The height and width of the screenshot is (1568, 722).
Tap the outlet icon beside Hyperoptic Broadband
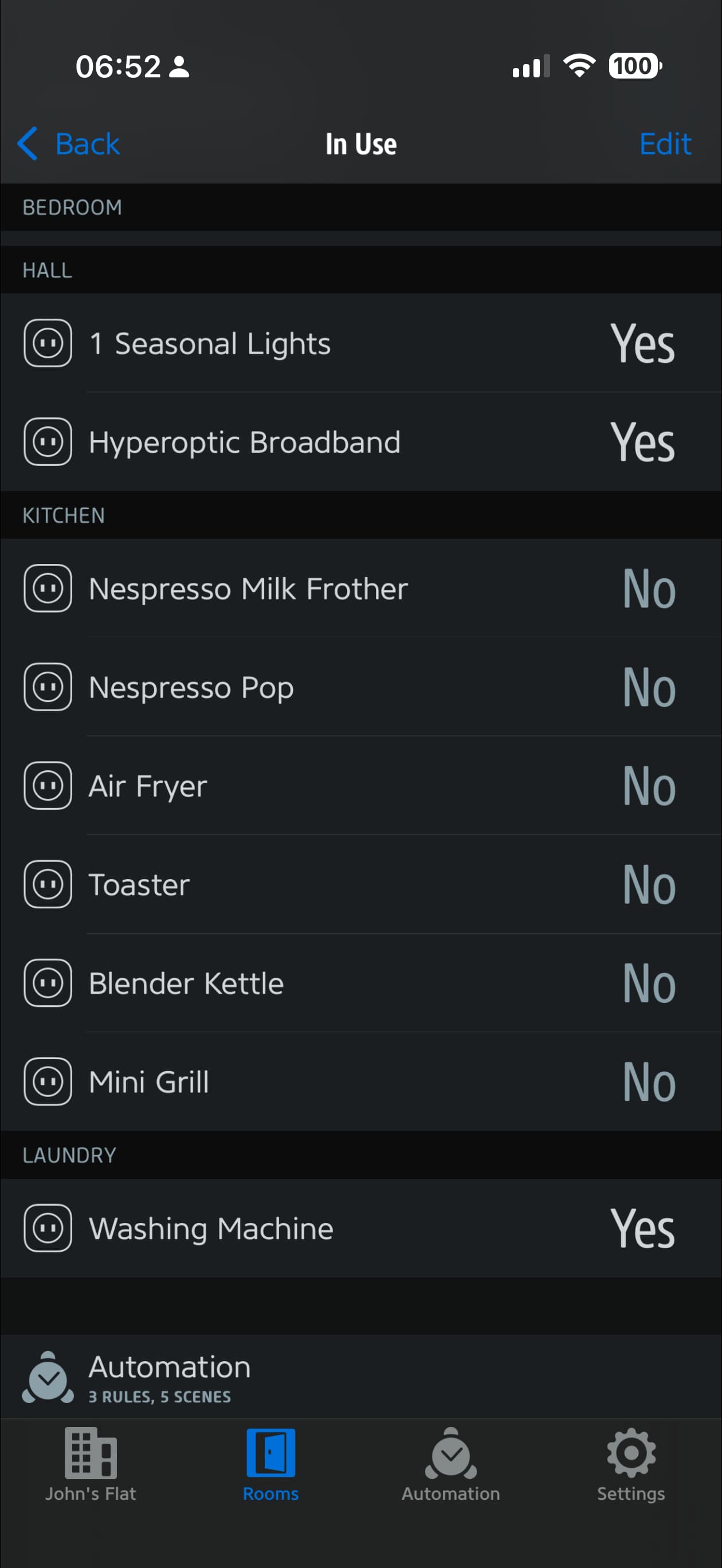[x=48, y=442]
